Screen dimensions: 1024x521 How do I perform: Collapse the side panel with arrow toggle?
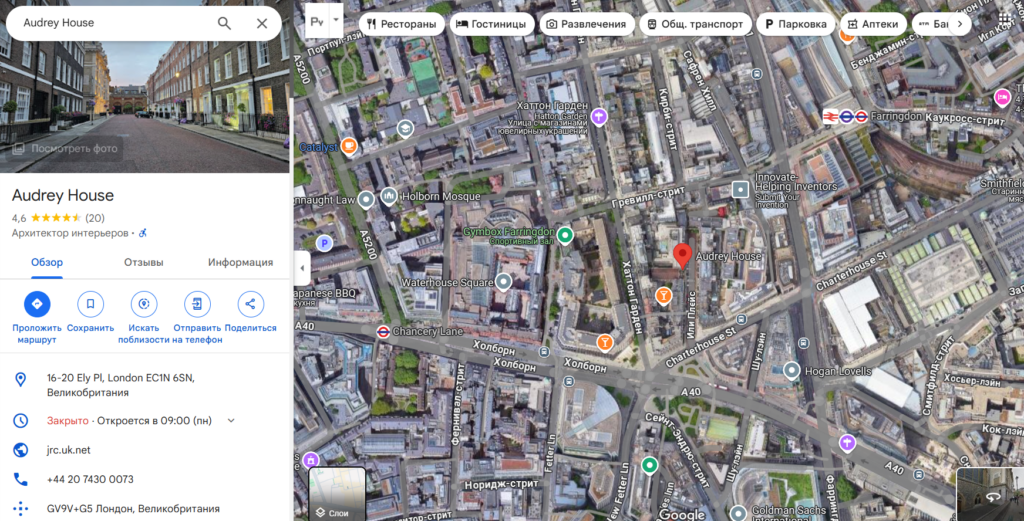click(x=303, y=268)
